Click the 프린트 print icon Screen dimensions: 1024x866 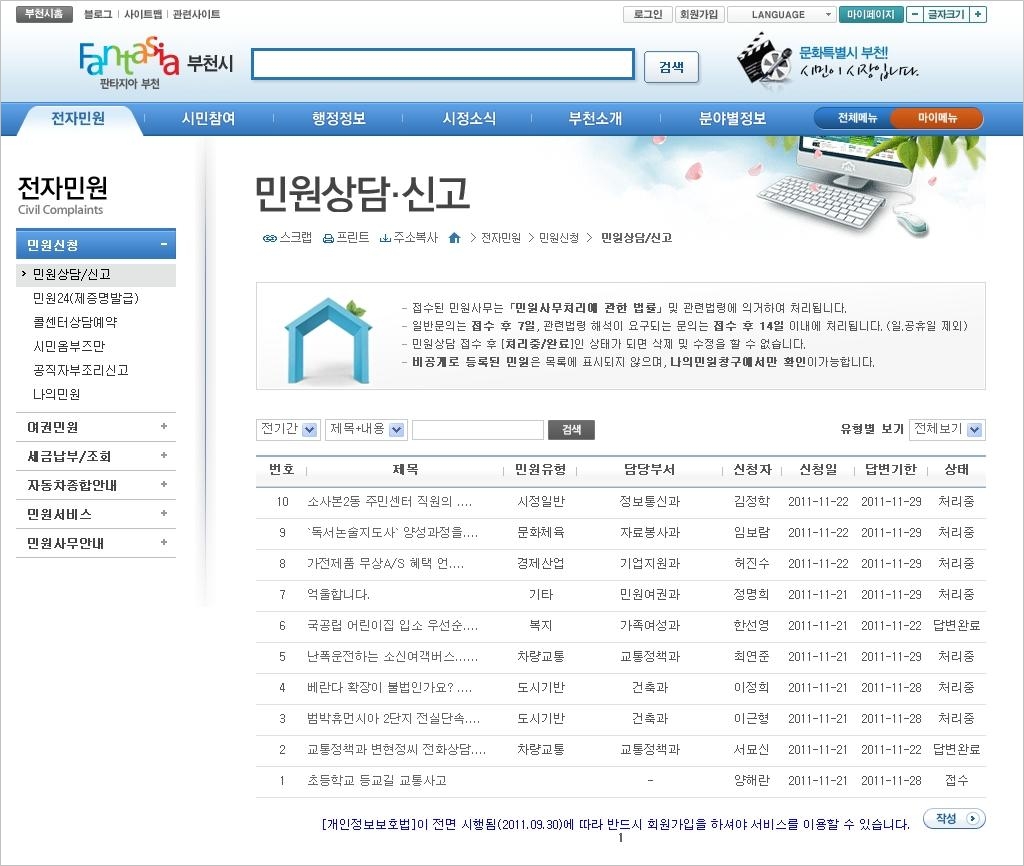328,238
